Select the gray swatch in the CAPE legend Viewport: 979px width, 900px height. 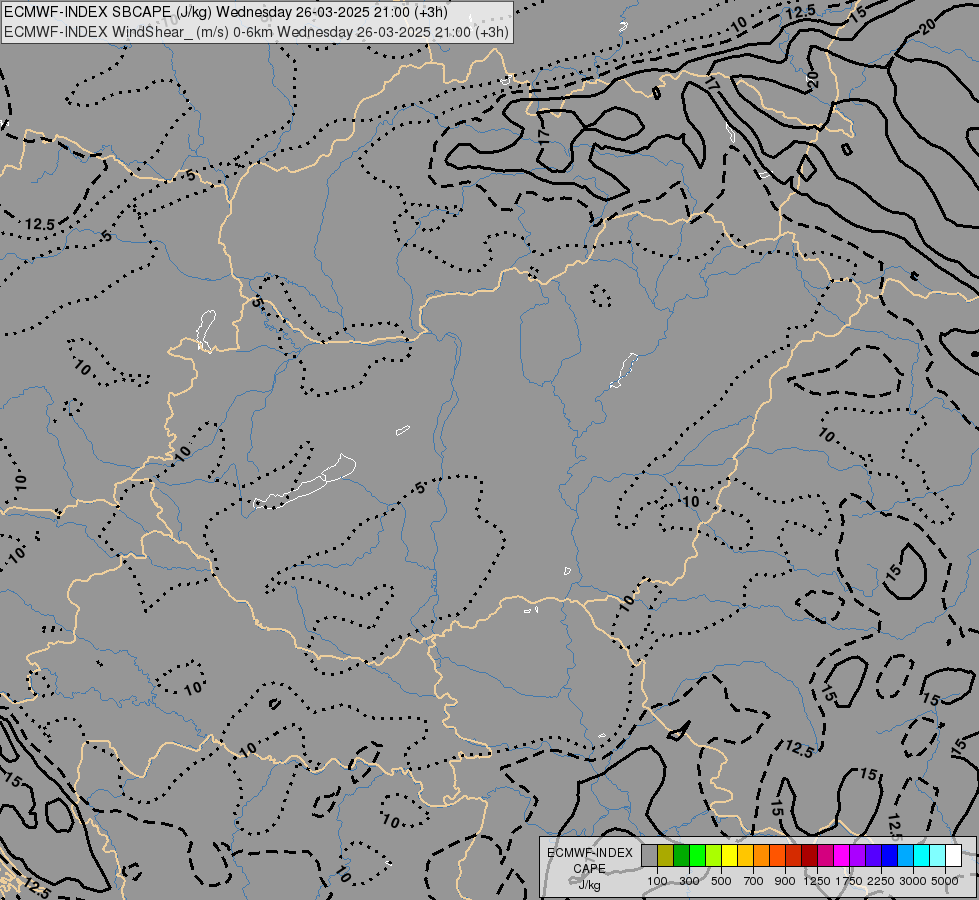[x=649, y=856]
